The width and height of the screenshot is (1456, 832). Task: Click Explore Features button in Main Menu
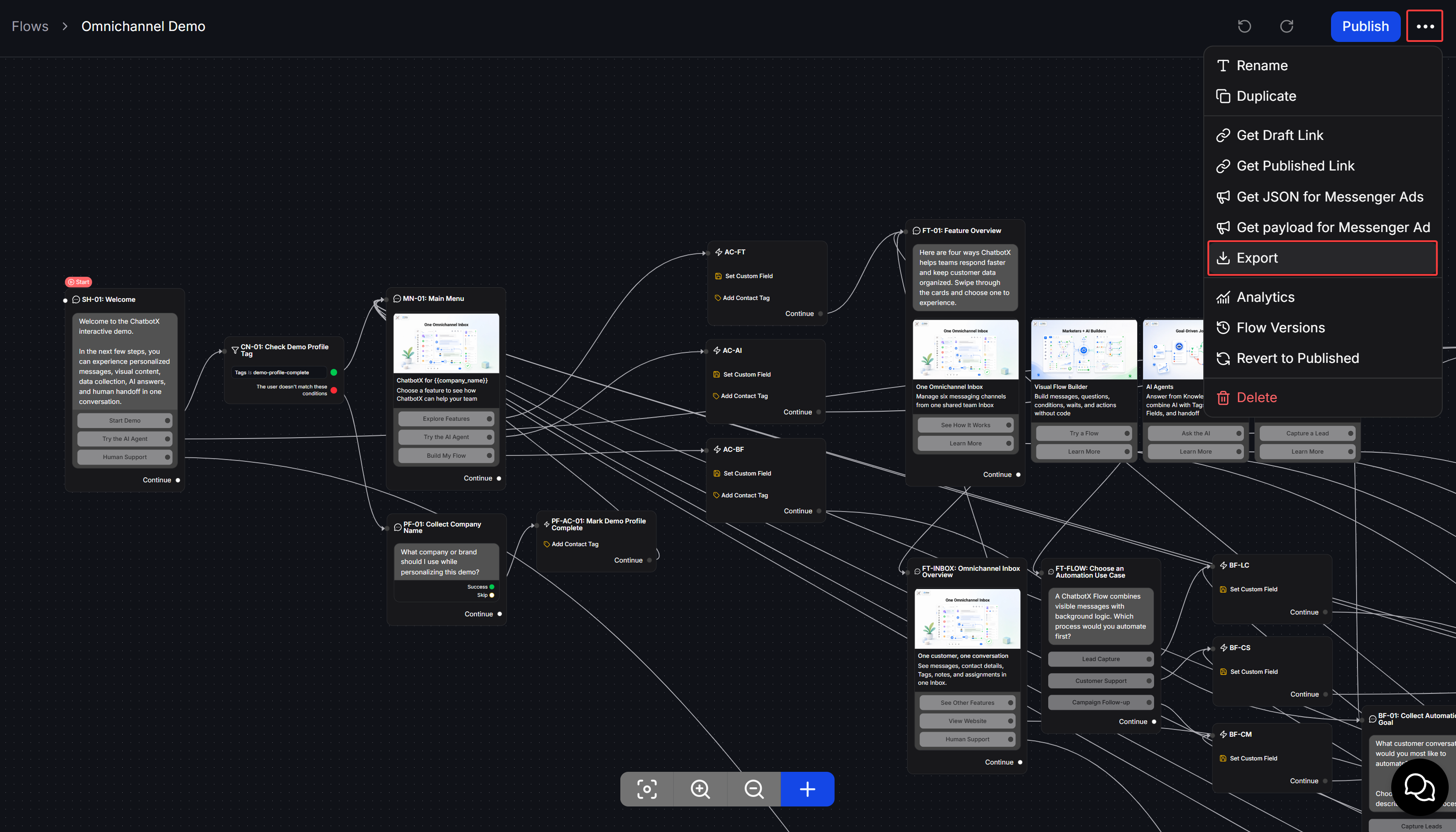pyautogui.click(x=446, y=419)
